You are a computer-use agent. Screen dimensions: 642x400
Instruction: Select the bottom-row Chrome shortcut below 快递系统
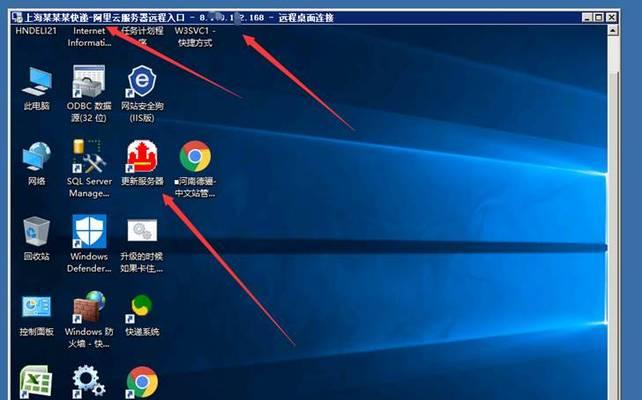[142, 382]
